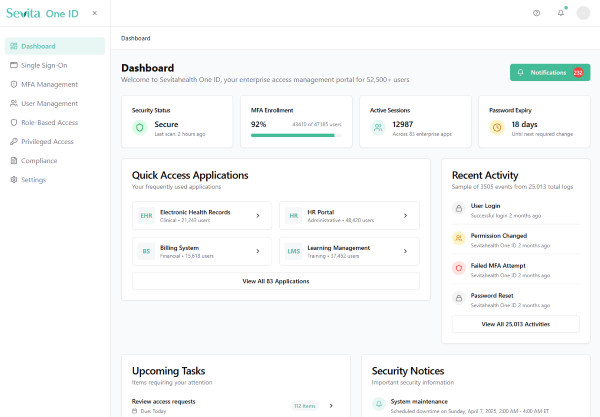
Task: Click View All 83 Applications button
Action: pyautogui.click(x=276, y=281)
